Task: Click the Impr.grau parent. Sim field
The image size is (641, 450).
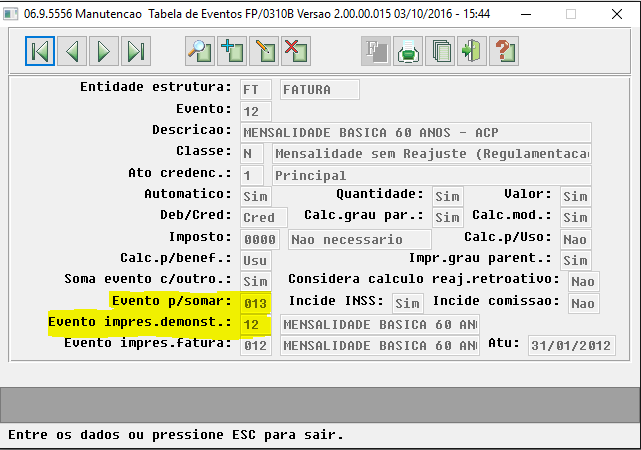Action: 576,261
